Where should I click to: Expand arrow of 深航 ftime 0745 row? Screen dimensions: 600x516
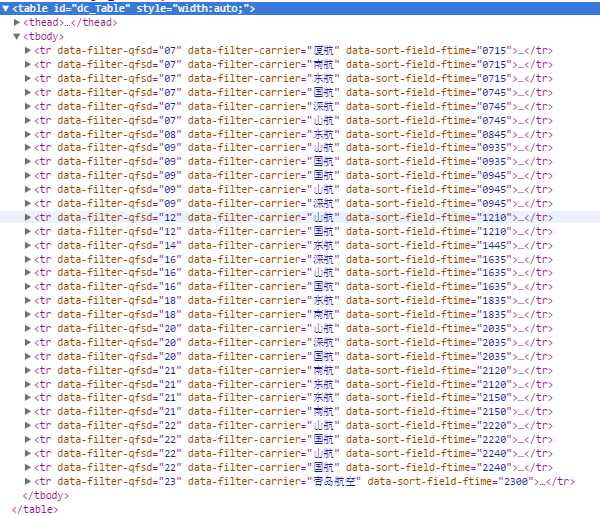(28, 106)
